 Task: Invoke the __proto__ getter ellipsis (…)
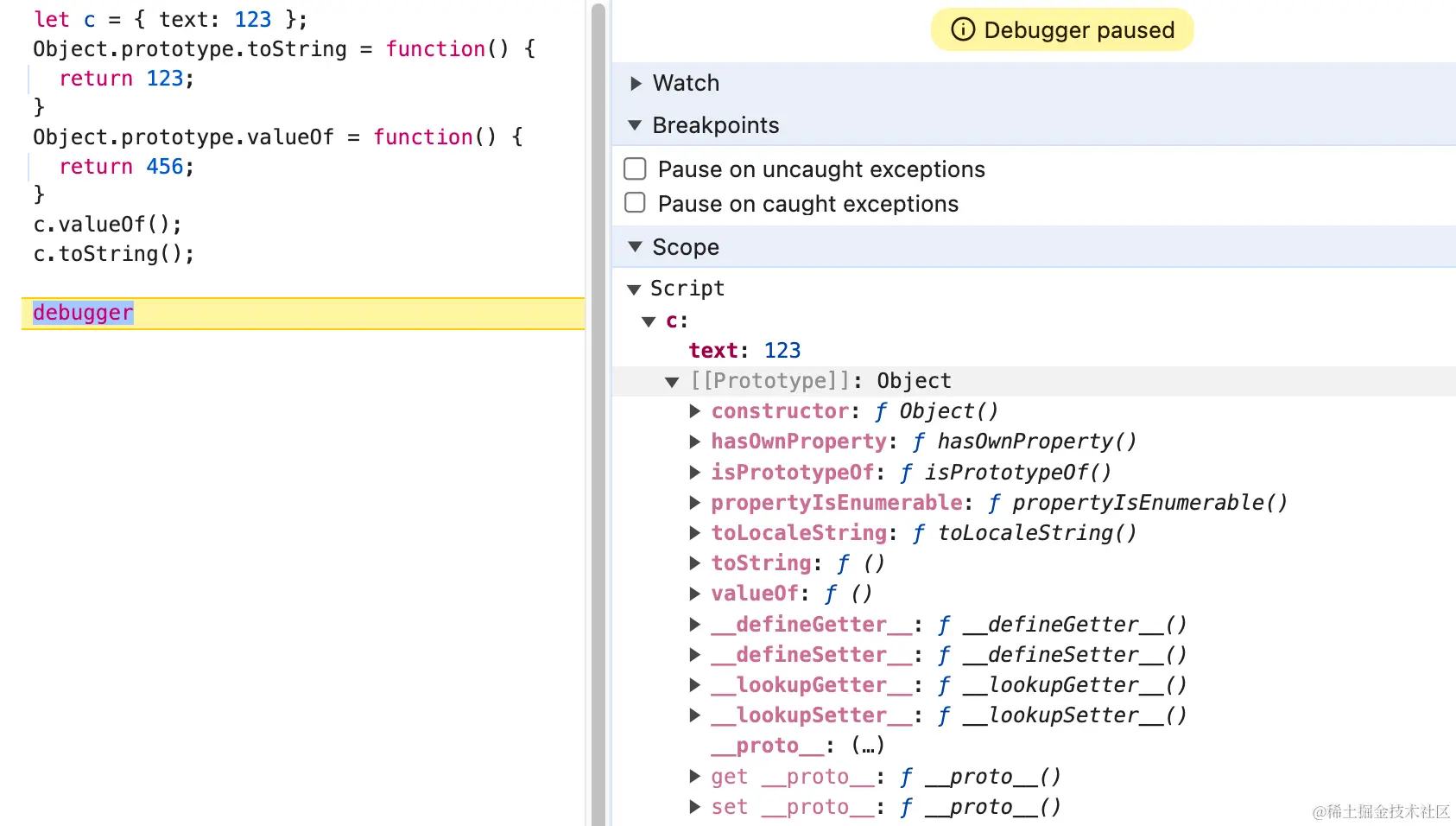[868, 746]
